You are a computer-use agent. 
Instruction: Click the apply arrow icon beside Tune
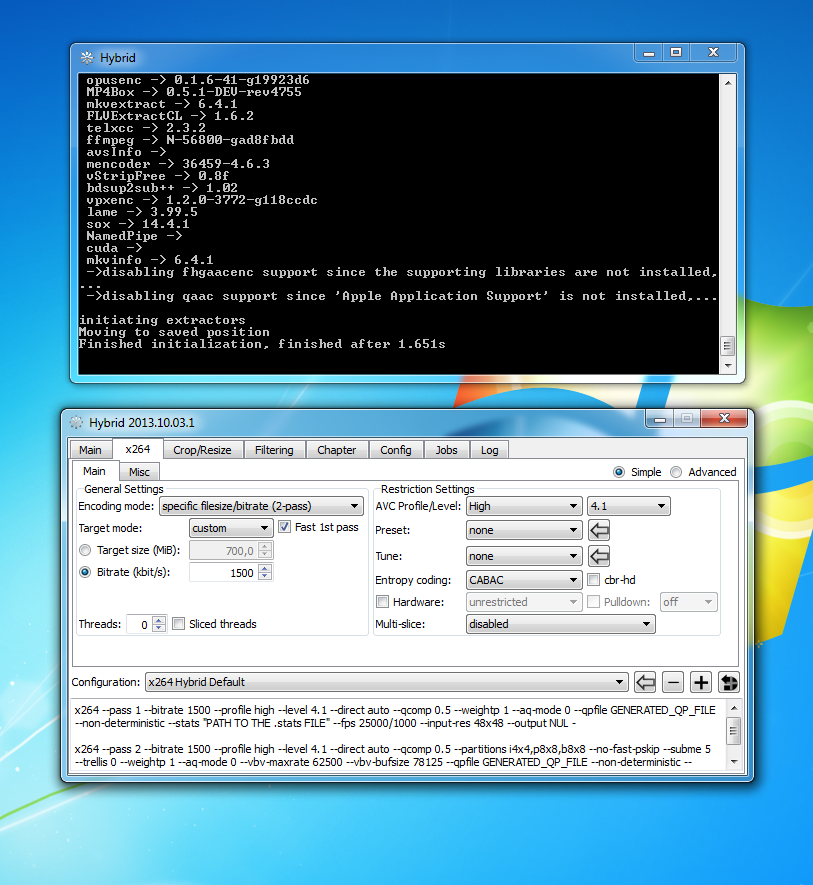[x=599, y=556]
